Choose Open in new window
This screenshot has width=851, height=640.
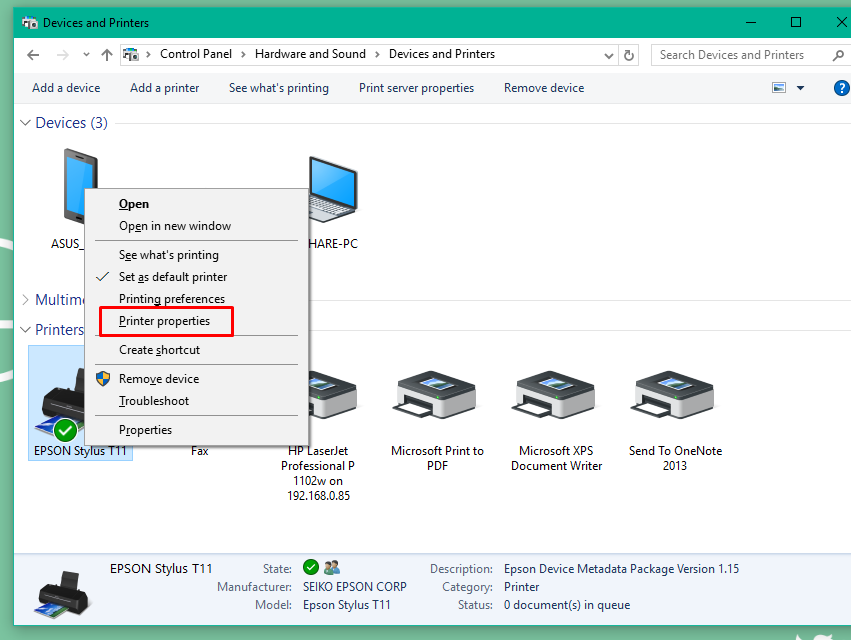[x=175, y=226]
